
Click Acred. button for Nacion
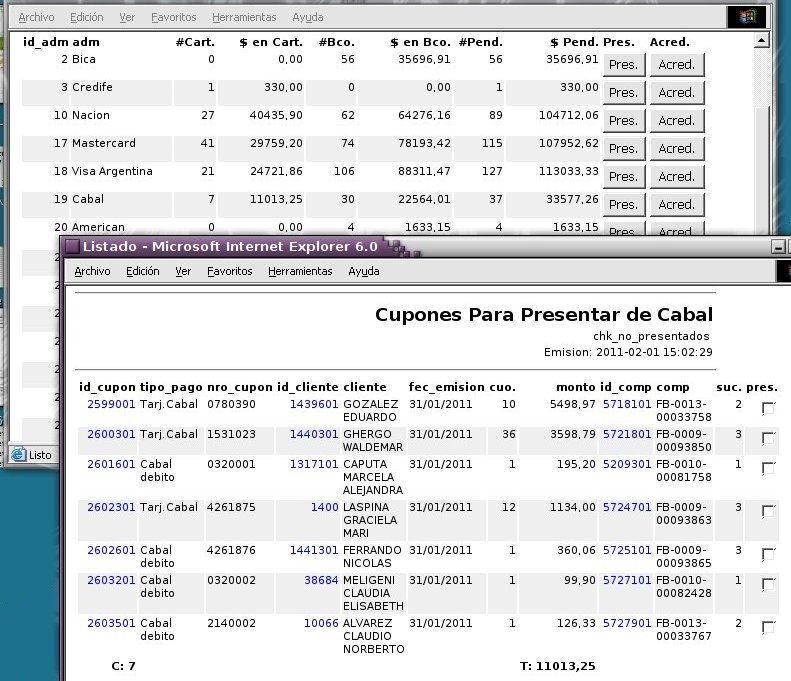tap(677, 121)
